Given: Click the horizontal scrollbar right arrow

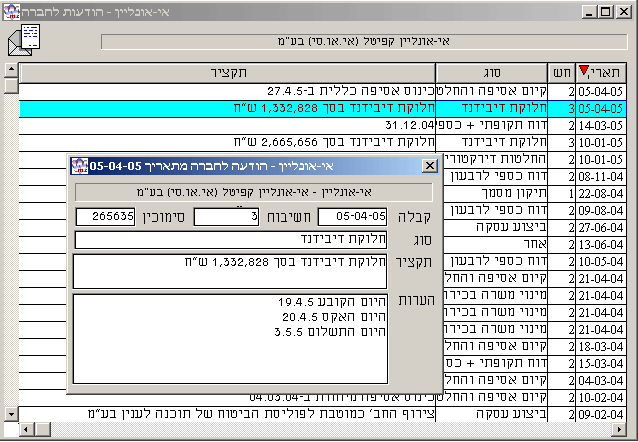Looking at the screenshot, I should [x=619, y=429].
